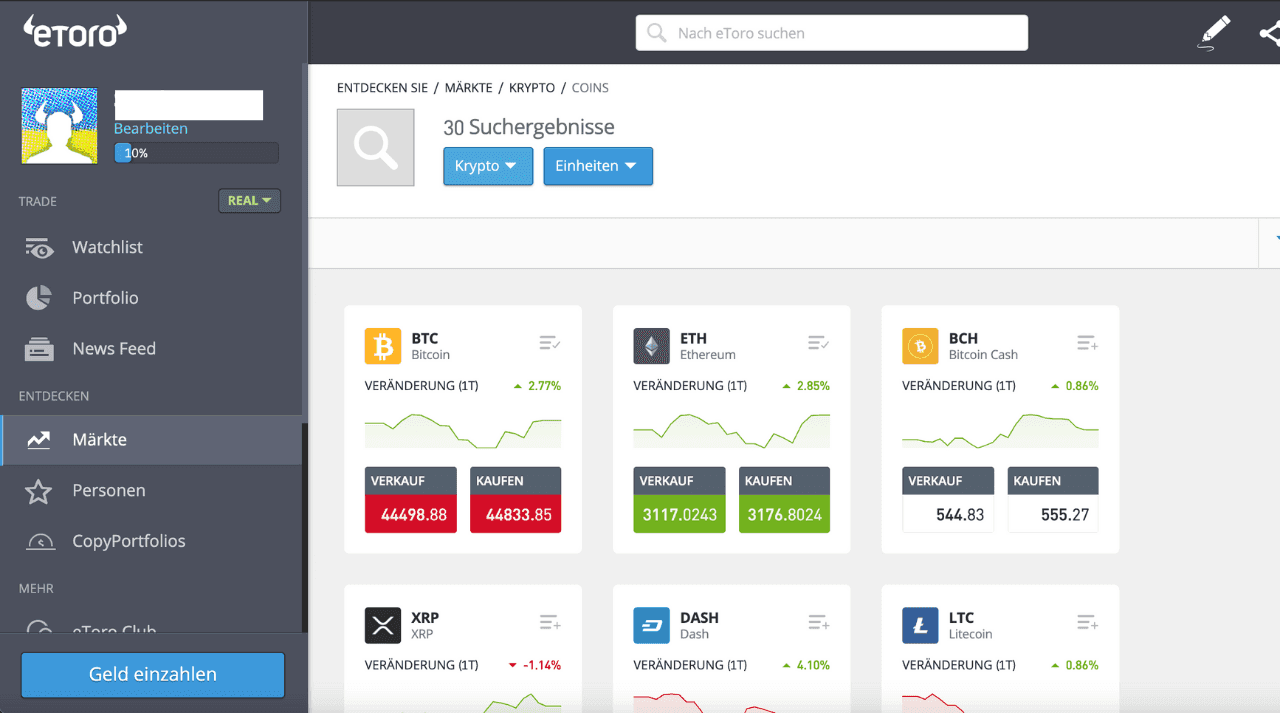Viewport: 1280px width, 720px height.
Task: Click KRYPTO breadcrumb link
Action: tap(532, 88)
